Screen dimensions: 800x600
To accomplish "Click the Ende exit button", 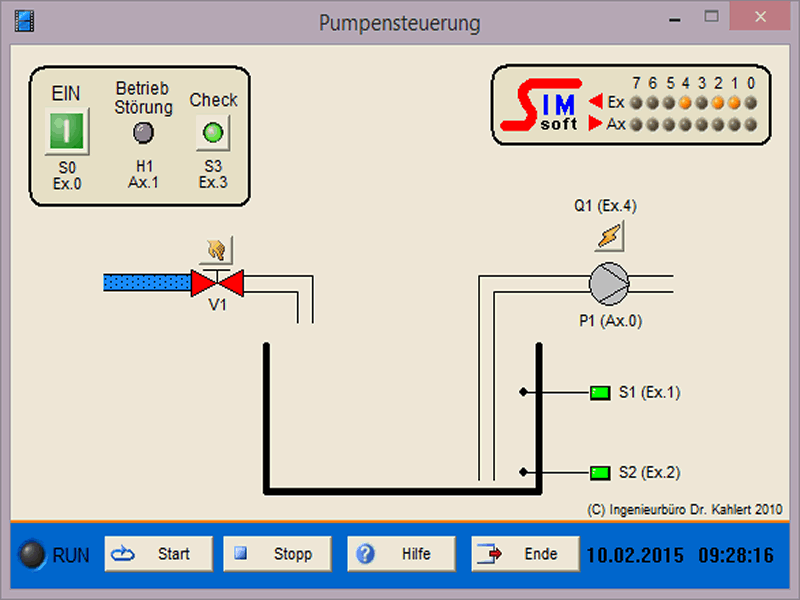I will point(525,554).
